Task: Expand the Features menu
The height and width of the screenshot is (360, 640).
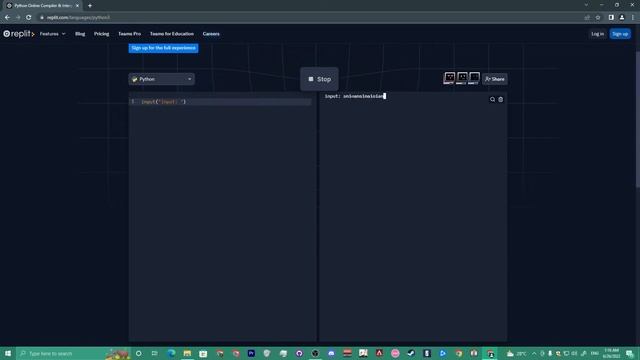Action: (52, 34)
